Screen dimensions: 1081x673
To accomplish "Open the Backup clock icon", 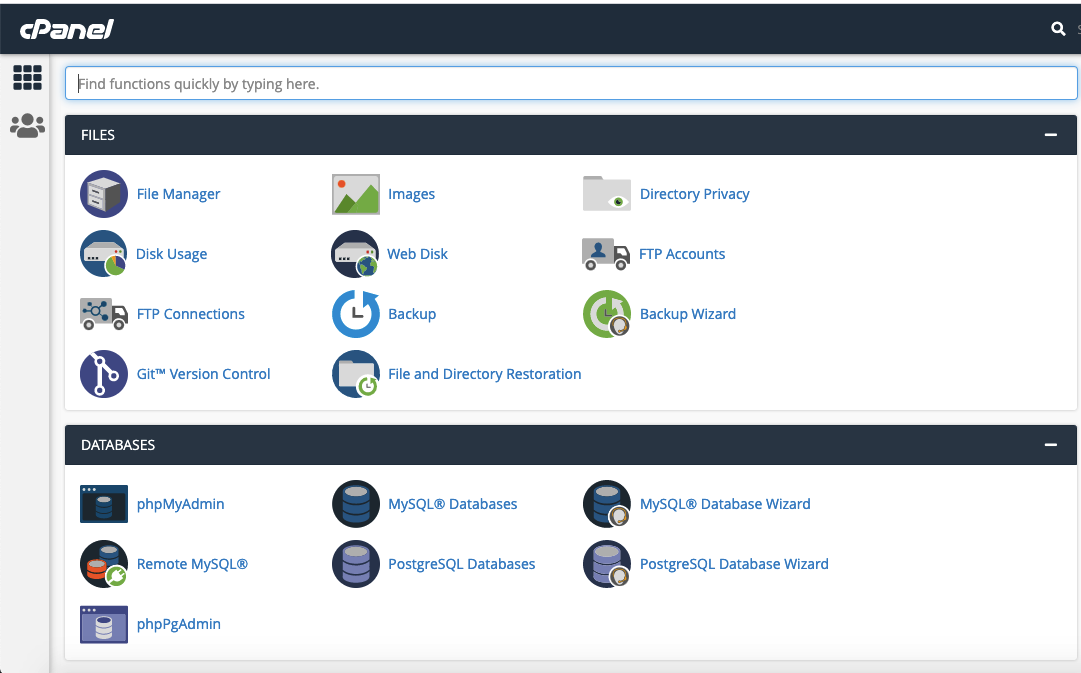I will [356, 314].
